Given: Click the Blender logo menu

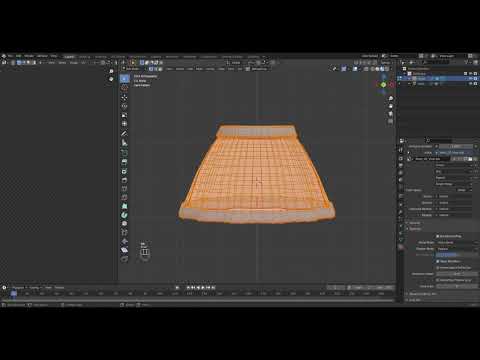Looking at the screenshot, I should point(4,56).
